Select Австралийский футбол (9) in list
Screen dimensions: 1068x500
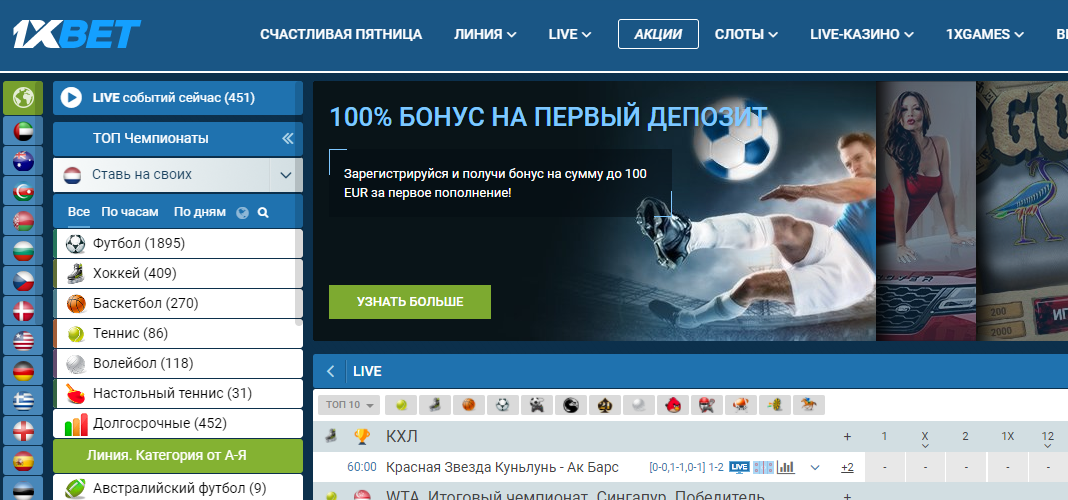click(x=178, y=487)
